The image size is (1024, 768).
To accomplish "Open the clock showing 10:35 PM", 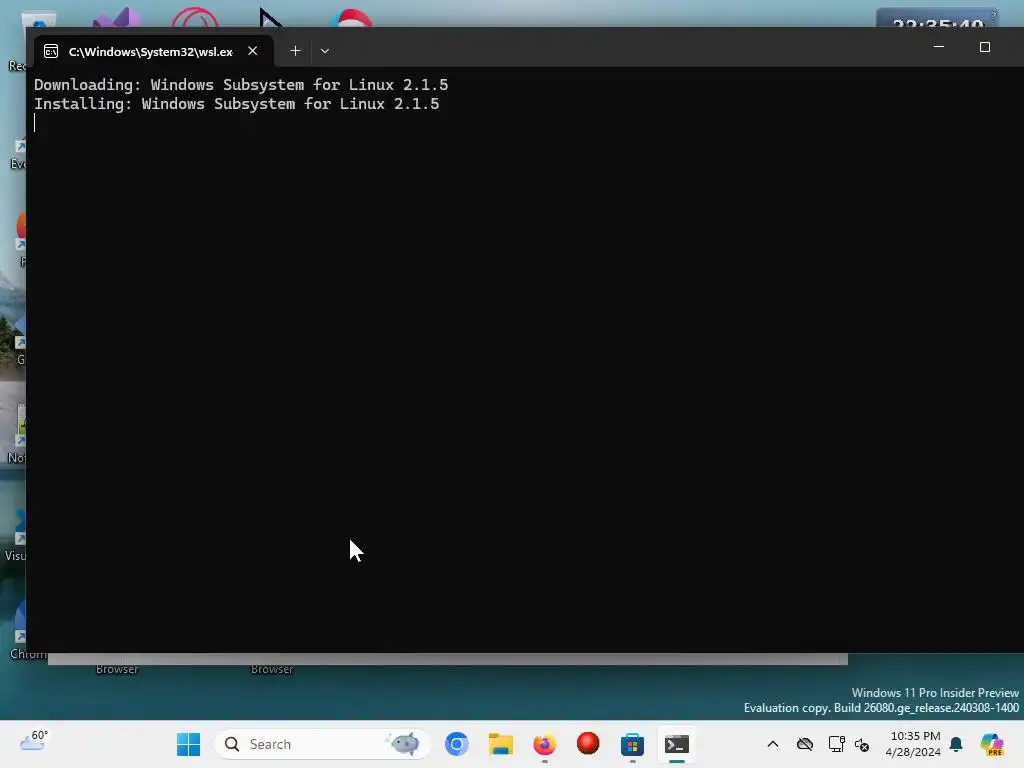I will pos(914,744).
